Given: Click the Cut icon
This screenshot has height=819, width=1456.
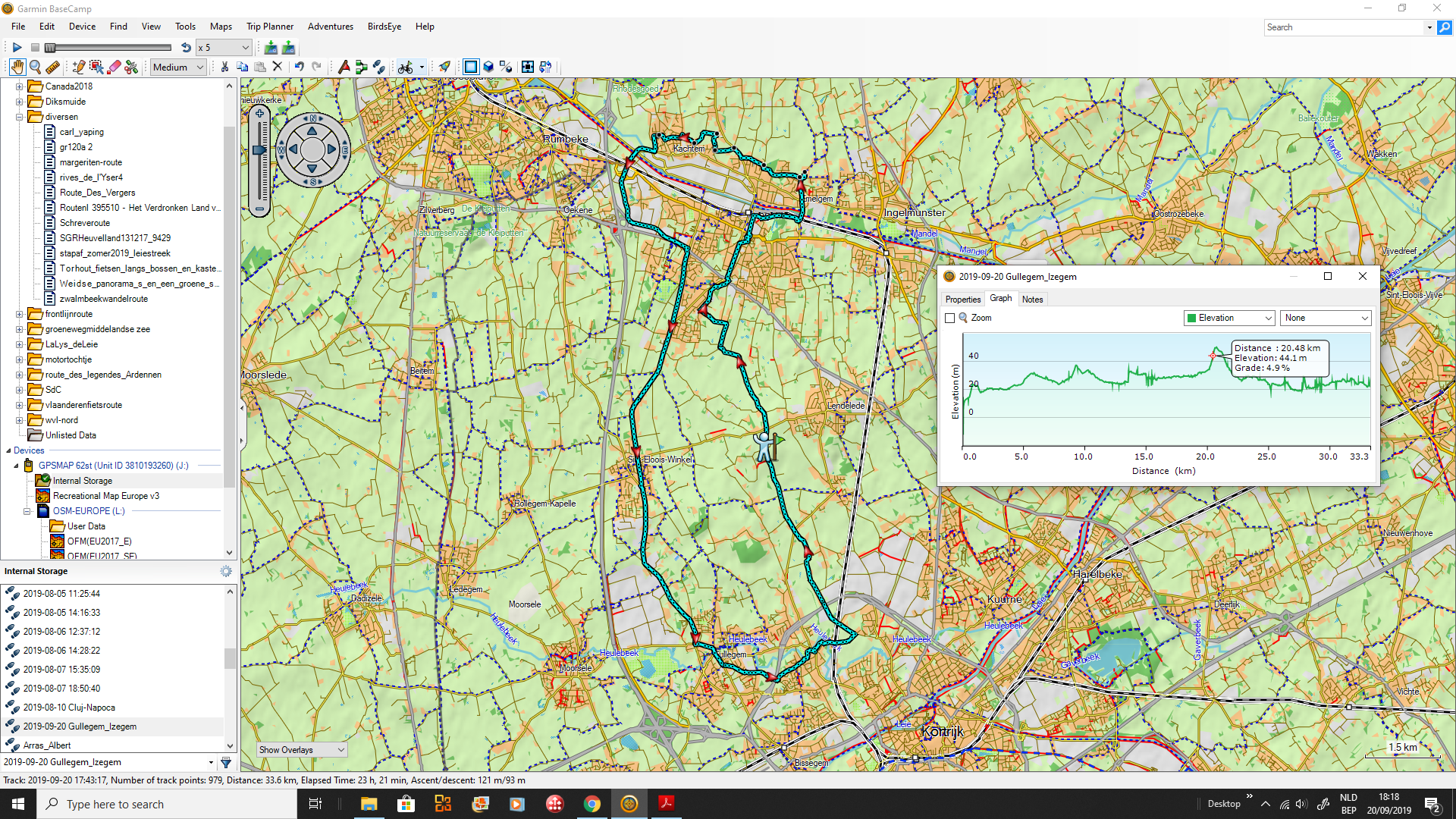Looking at the screenshot, I should (x=224, y=67).
